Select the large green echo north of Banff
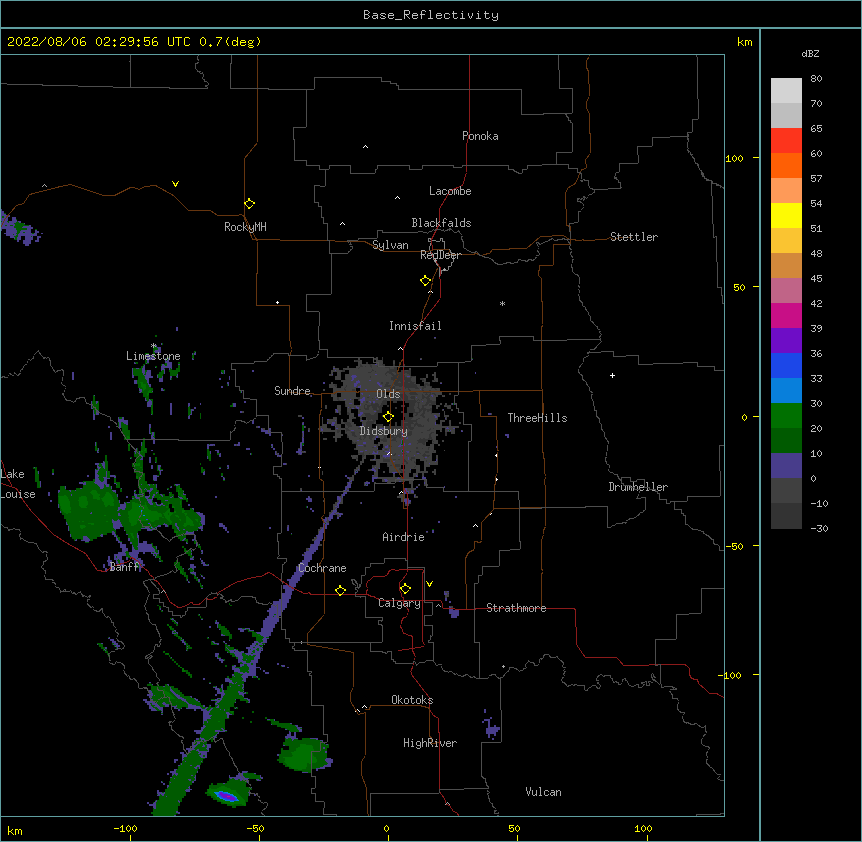 coord(89,510)
